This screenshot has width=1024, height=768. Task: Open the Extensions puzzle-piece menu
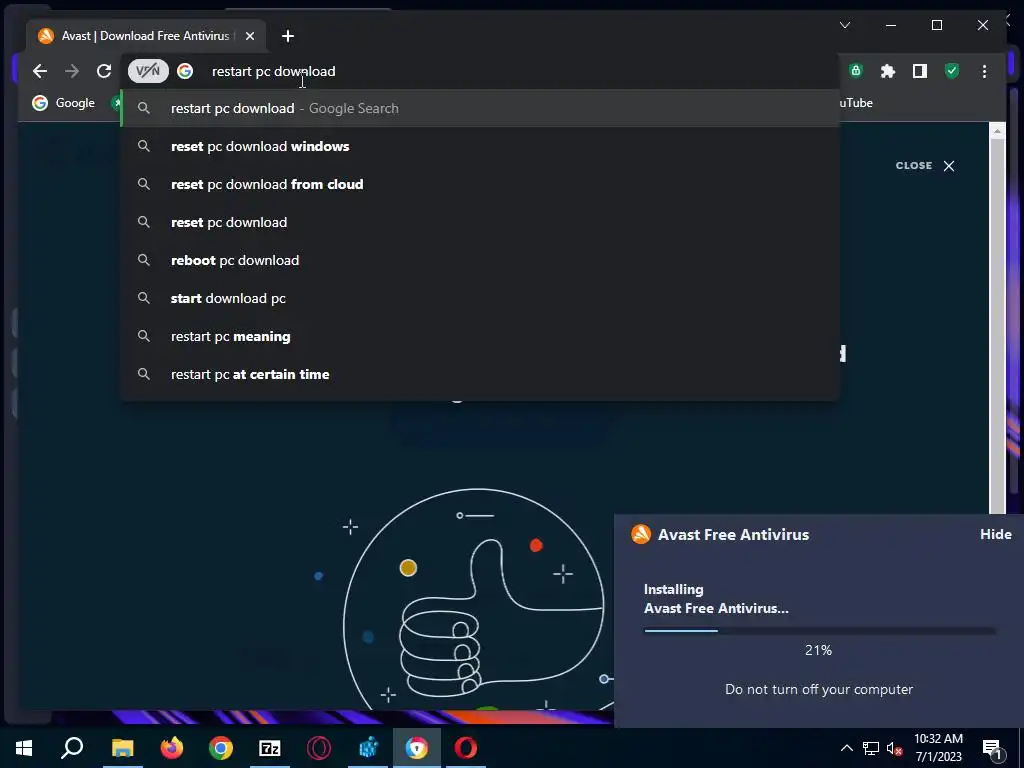click(888, 71)
